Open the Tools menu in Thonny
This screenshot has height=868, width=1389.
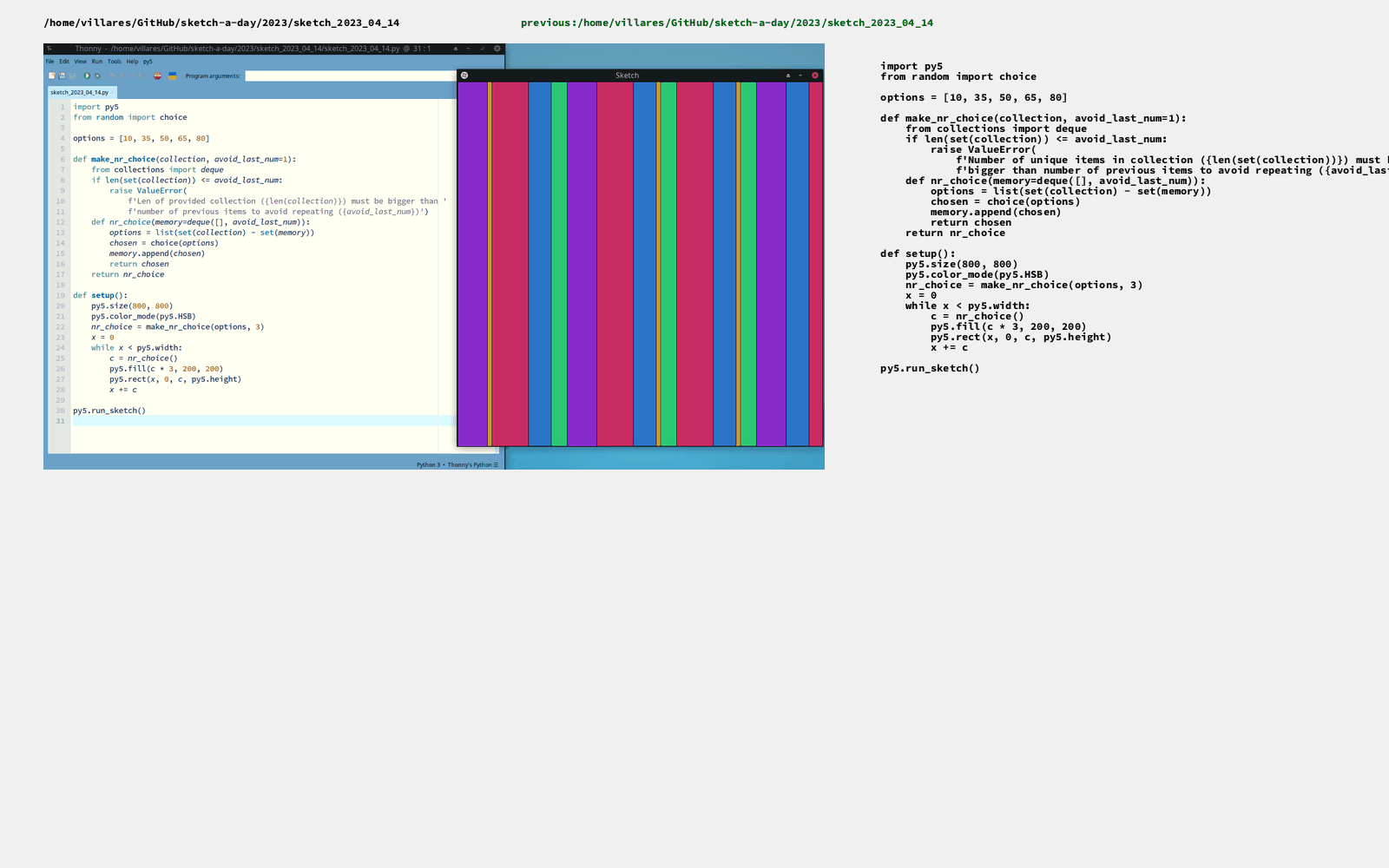[x=115, y=62]
